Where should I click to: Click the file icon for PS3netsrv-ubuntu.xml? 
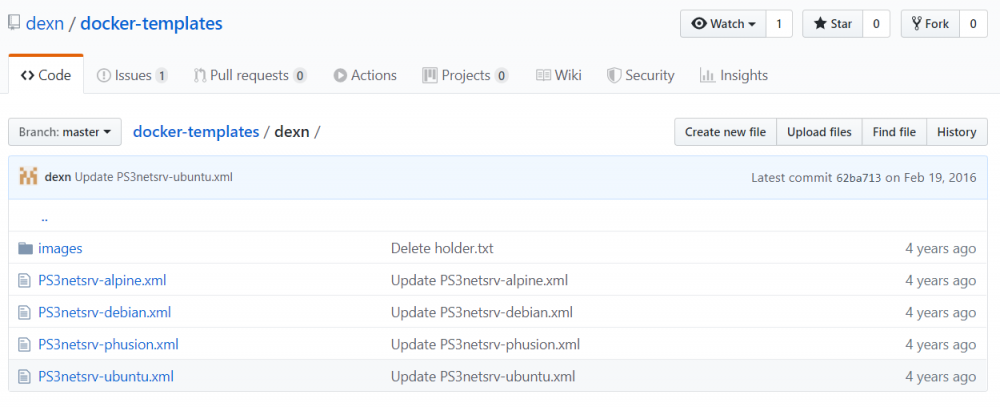[24, 376]
